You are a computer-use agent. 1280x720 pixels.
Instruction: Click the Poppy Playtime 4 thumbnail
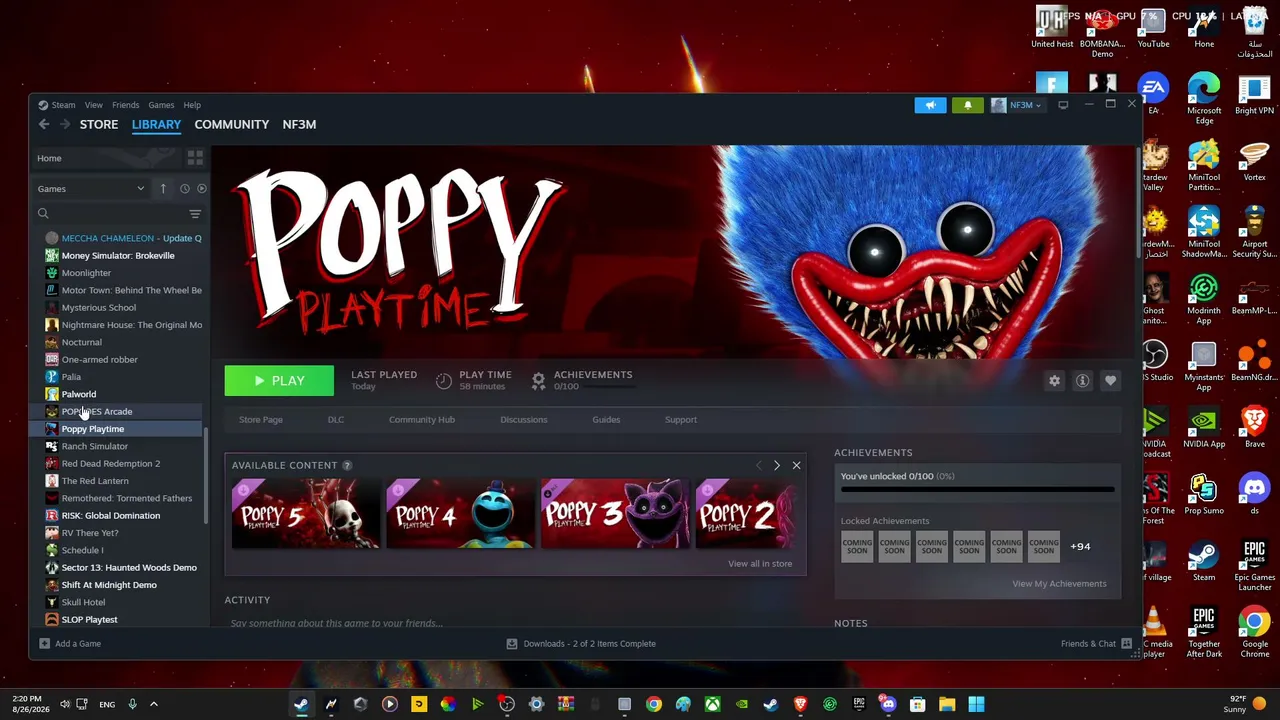tap(461, 514)
